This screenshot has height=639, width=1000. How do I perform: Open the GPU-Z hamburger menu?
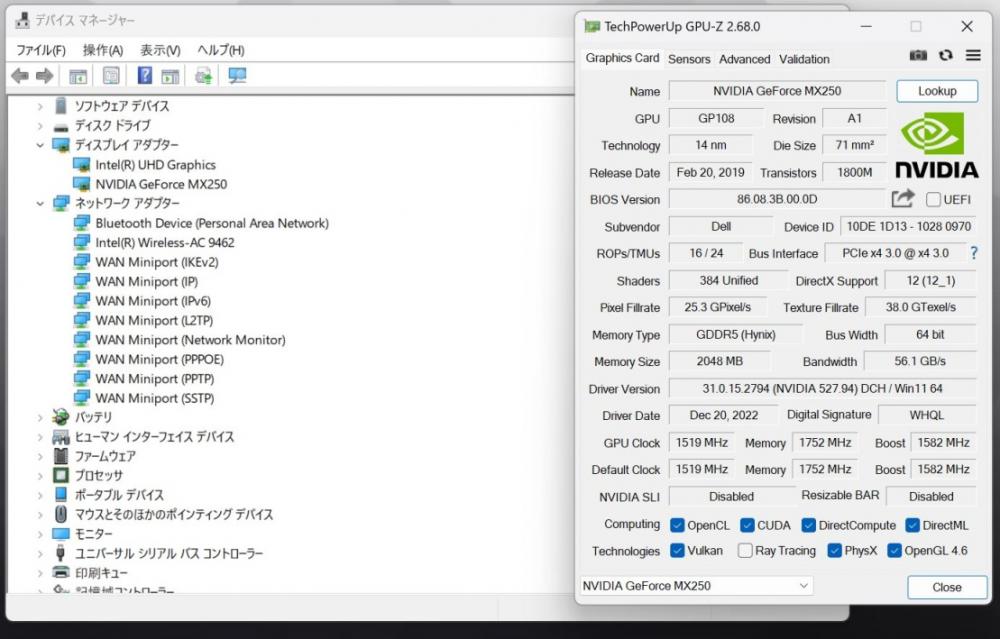tap(972, 56)
